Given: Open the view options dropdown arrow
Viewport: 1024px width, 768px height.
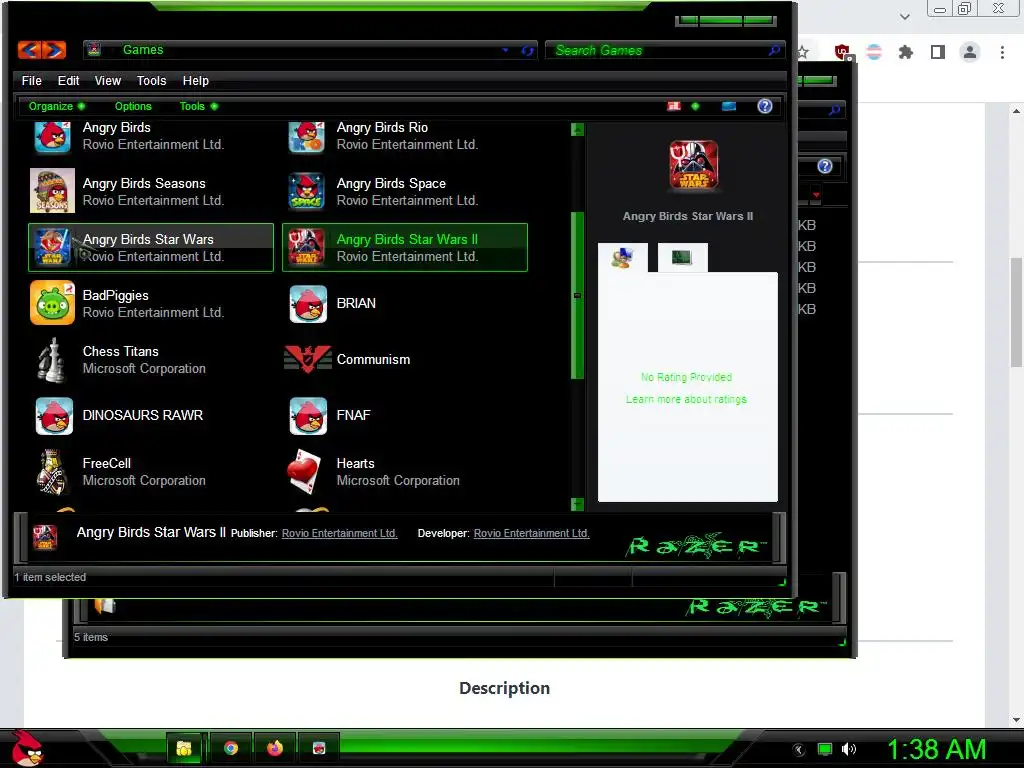Looking at the screenshot, I should click(695, 106).
